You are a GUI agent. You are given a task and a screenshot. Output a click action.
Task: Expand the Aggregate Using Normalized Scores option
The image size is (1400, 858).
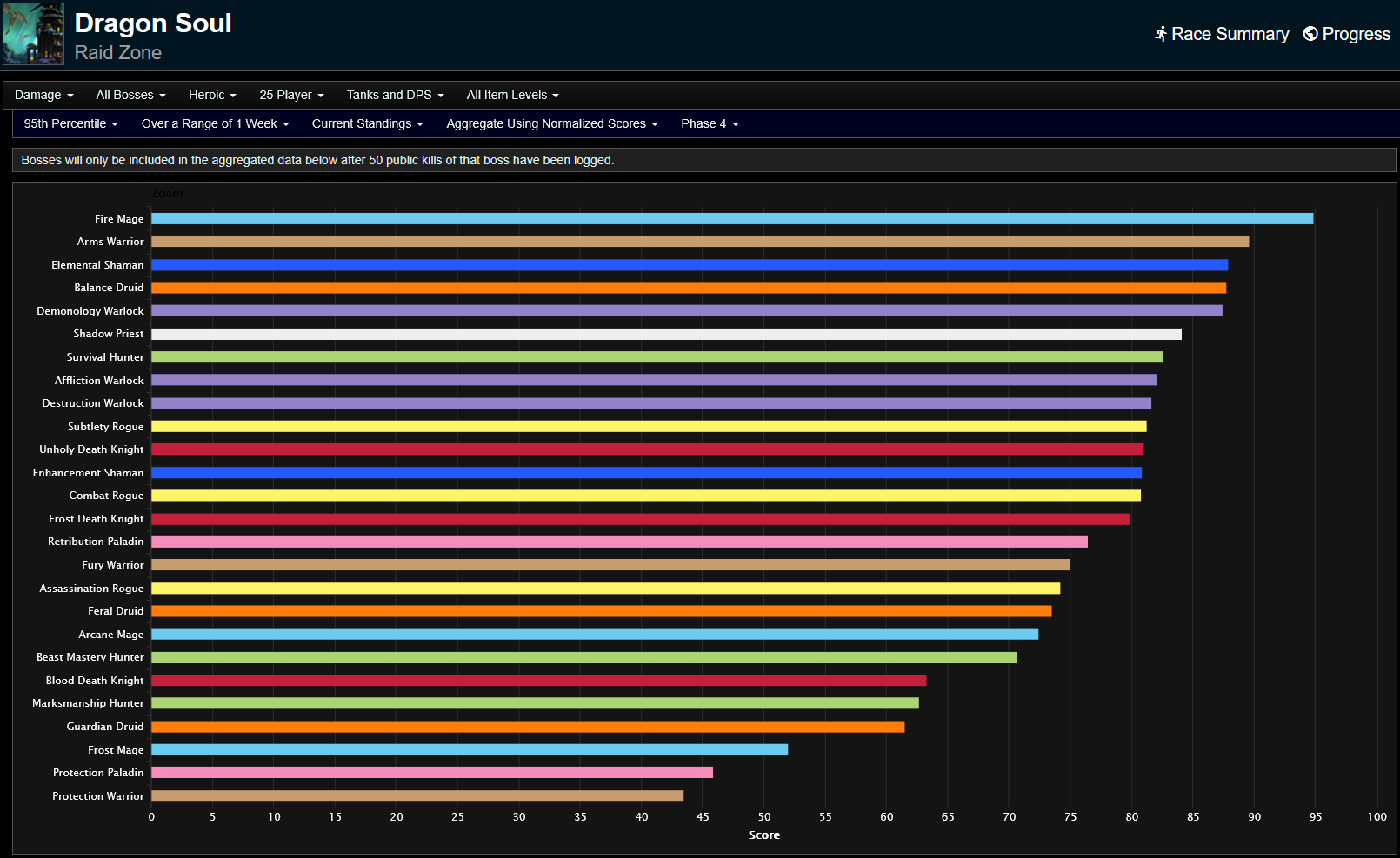point(551,123)
